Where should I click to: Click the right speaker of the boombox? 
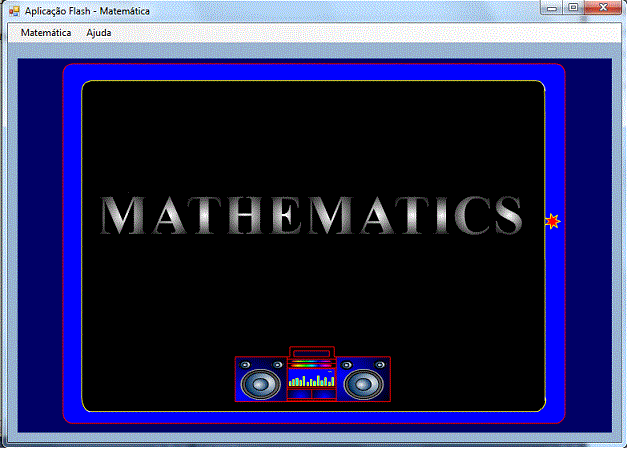(363, 384)
